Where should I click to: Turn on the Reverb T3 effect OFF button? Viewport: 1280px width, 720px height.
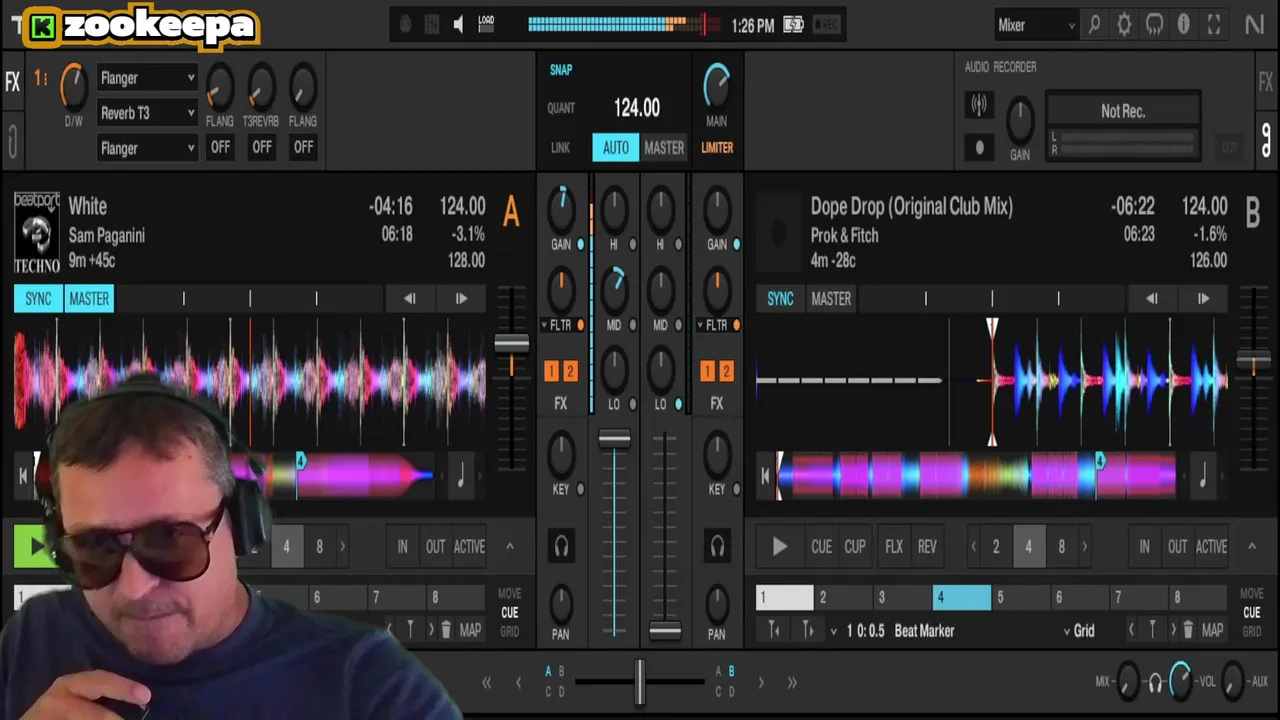262,147
